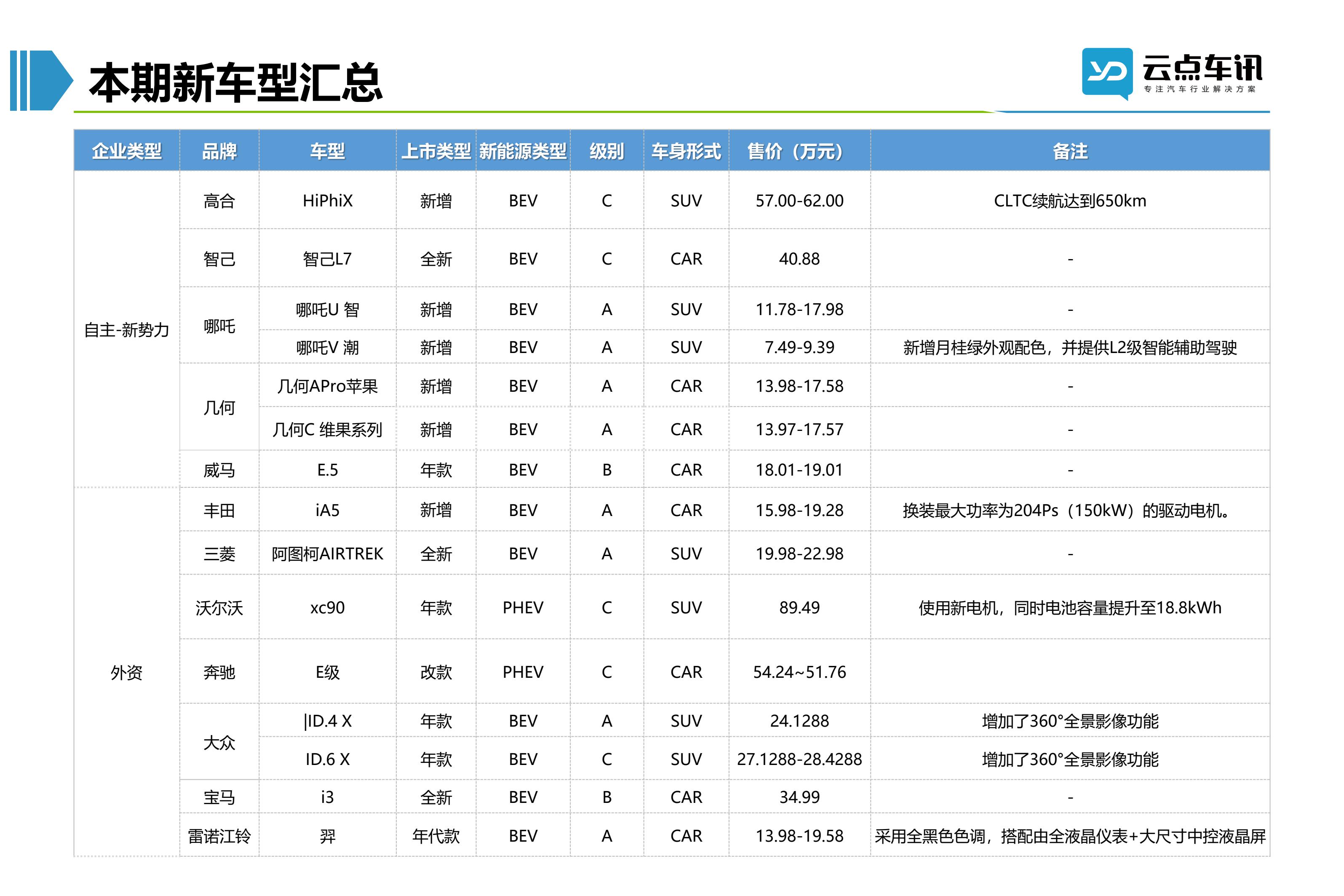Click the 使用新电机 battery remark for xc90
Viewport: 1344px width, 896px height.
click(1070, 607)
